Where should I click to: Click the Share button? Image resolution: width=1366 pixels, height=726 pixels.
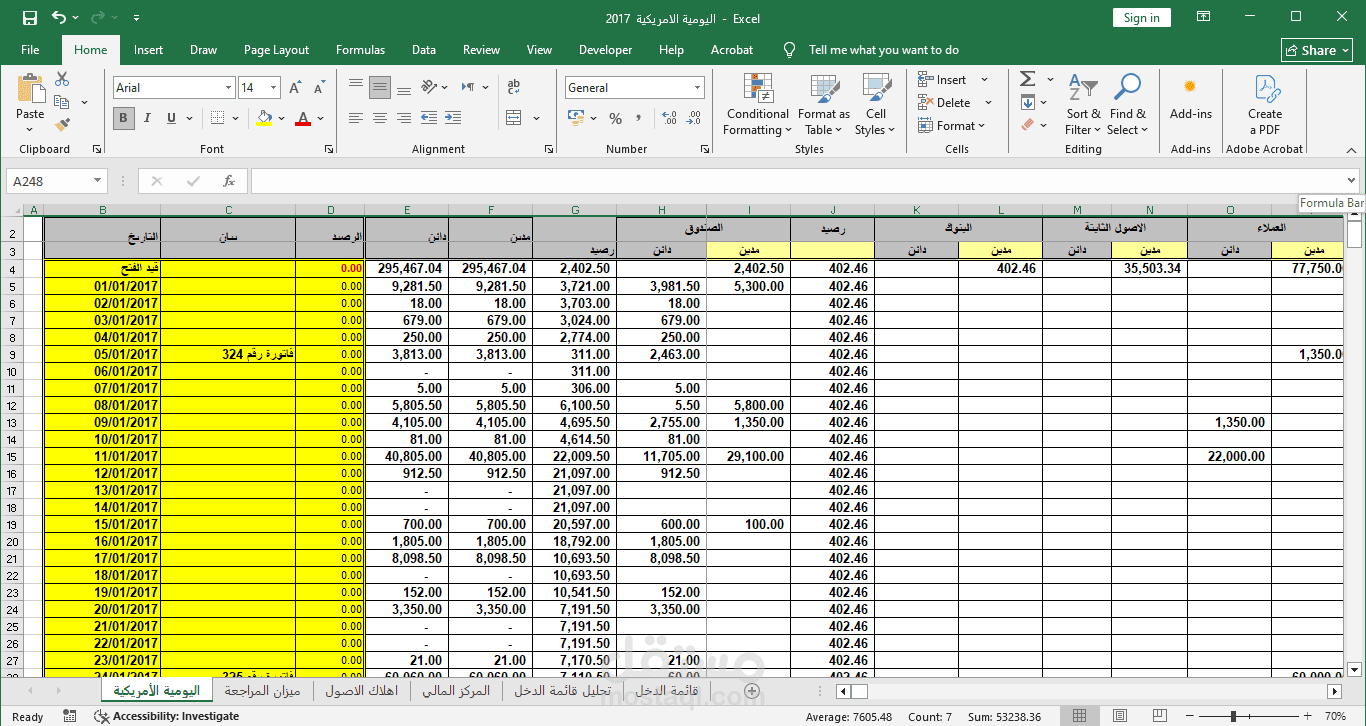[1316, 50]
